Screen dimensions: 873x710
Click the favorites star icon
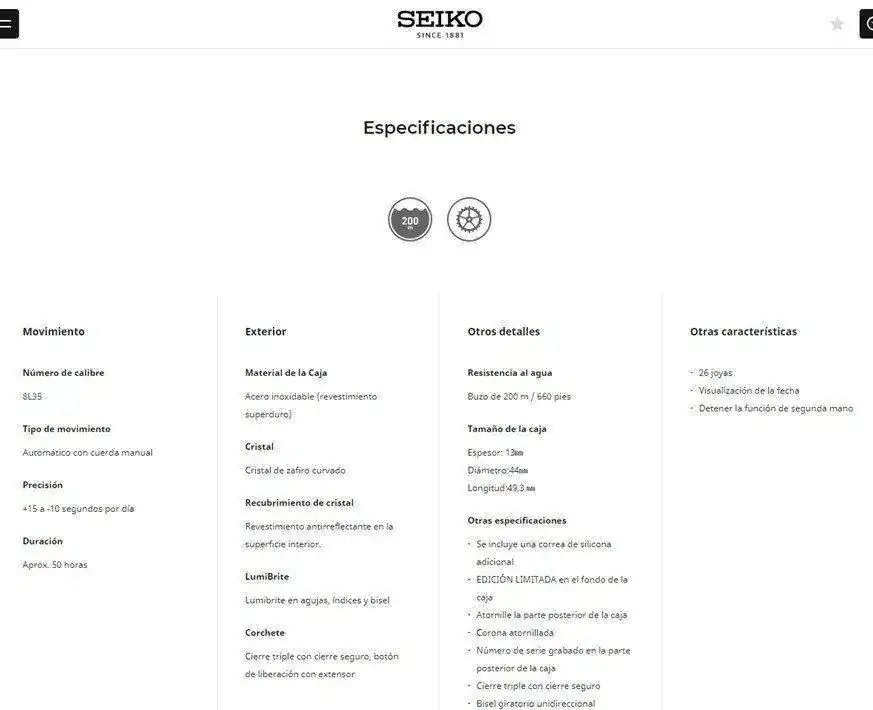(837, 24)
